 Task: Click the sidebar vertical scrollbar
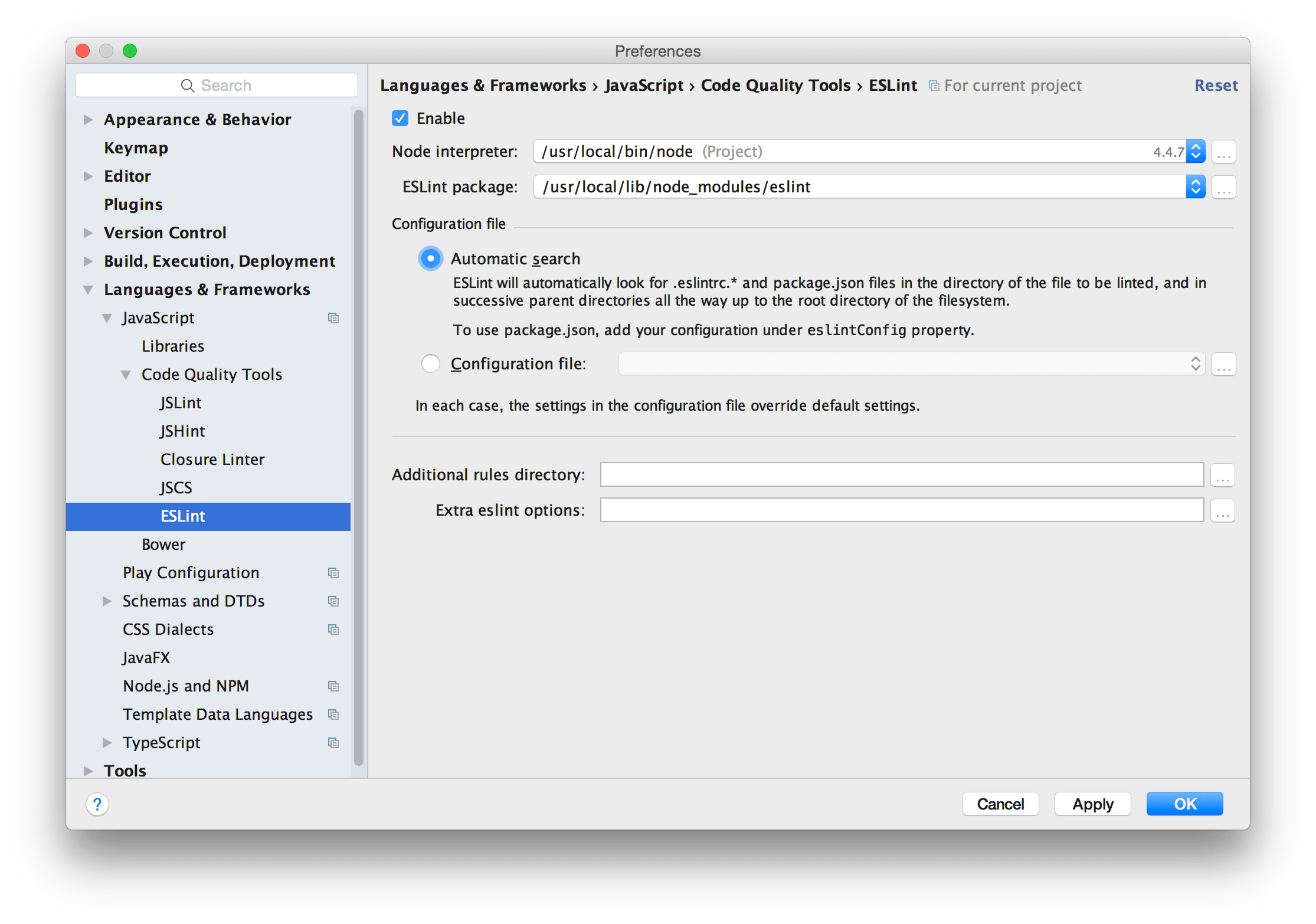(358, 437)
